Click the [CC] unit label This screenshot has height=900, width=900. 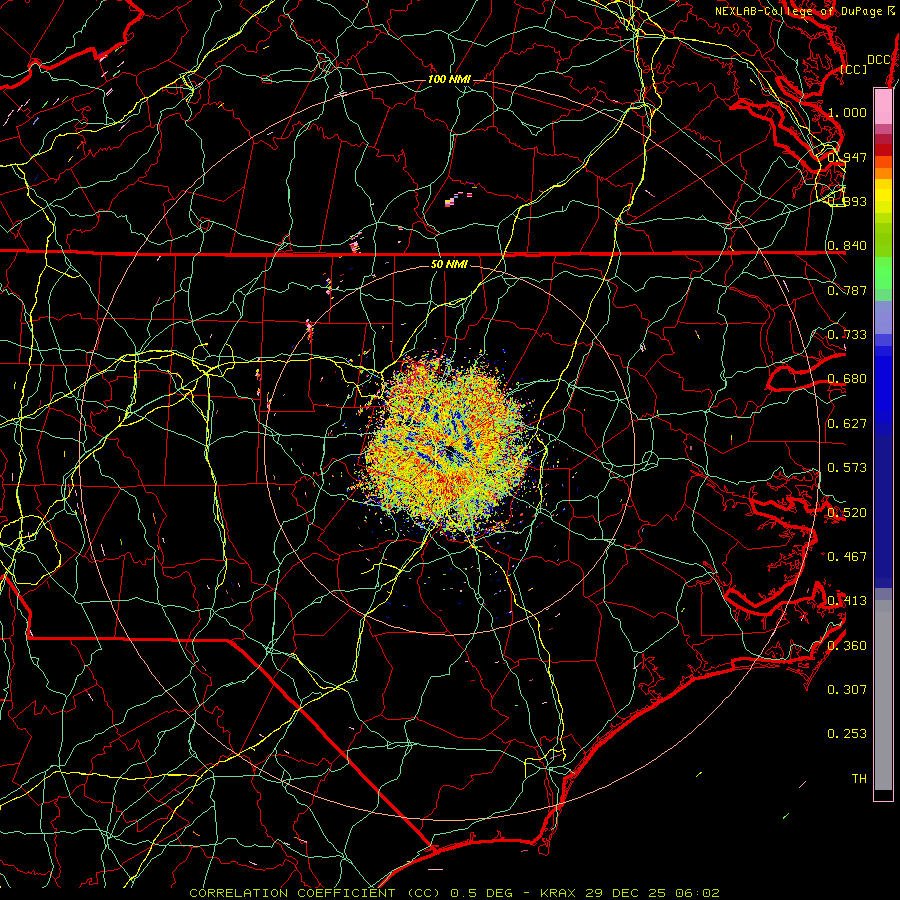(853, 69)
